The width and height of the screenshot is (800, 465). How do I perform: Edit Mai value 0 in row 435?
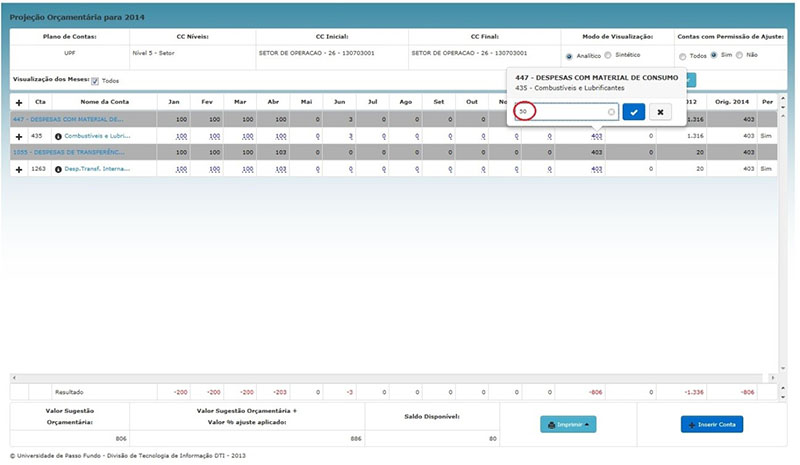coord(317,137)
